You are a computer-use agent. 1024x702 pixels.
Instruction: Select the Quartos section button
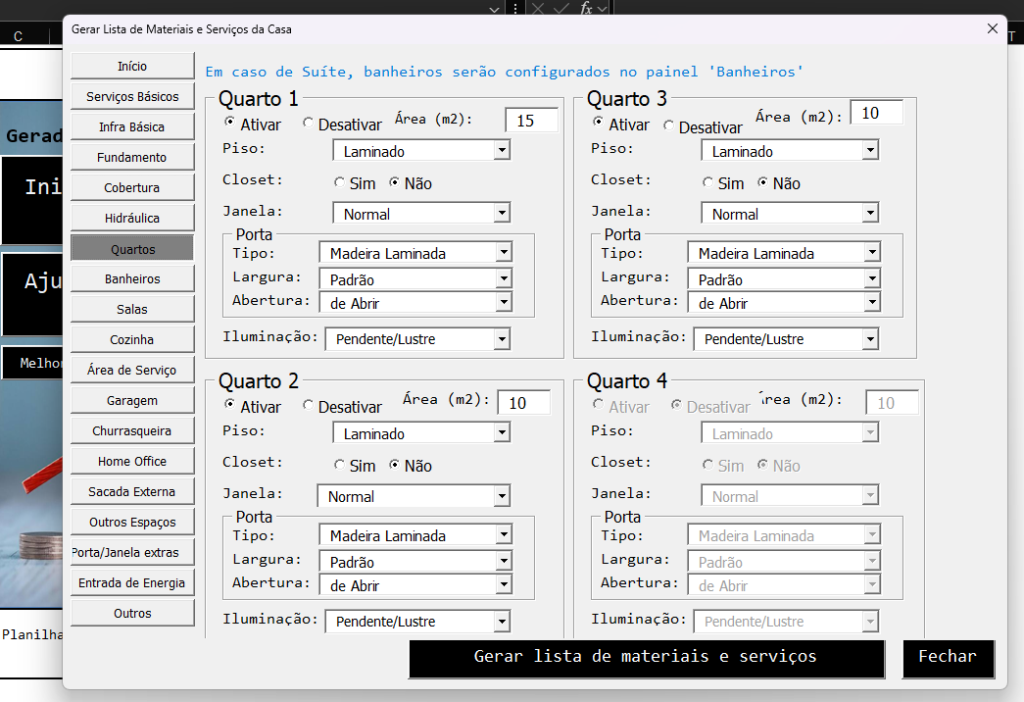(132, 249)
